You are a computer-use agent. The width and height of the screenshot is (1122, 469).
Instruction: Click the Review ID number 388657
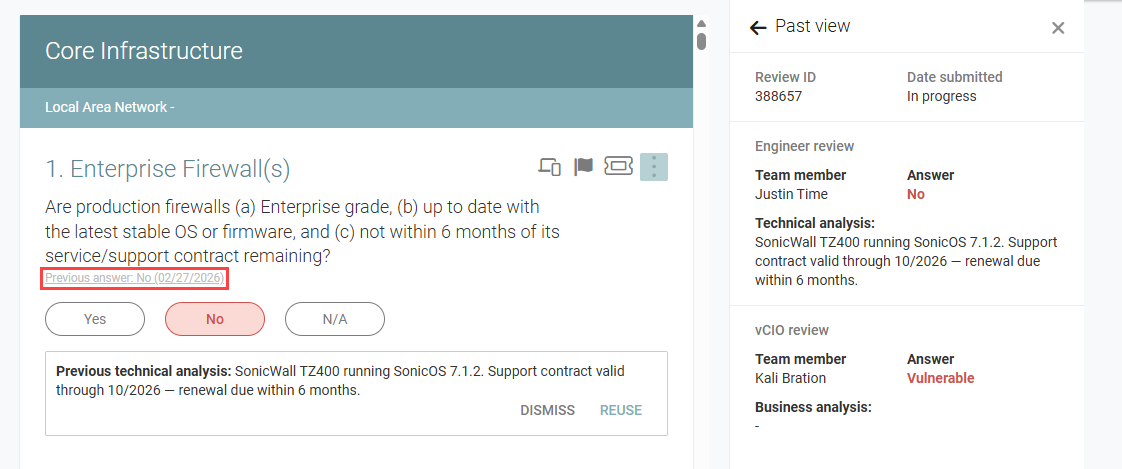(779, 96)
